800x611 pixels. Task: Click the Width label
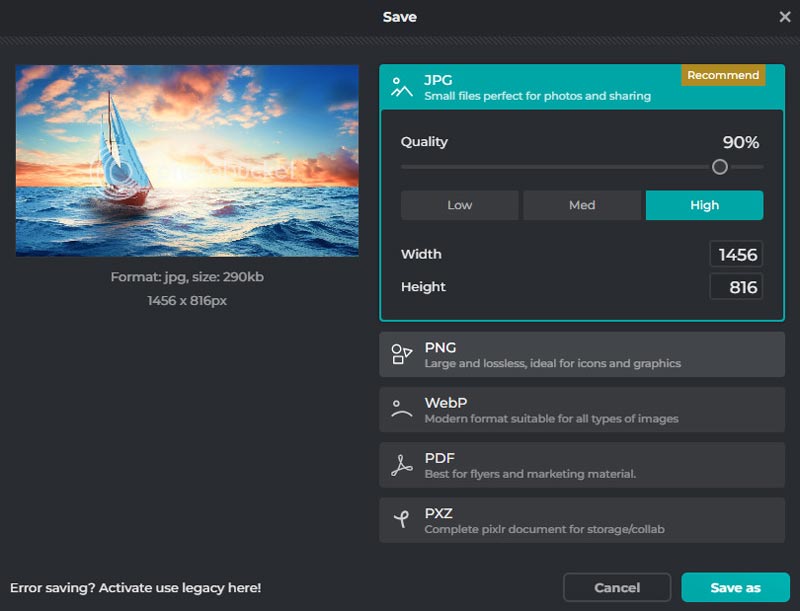(x=421, y=254)
